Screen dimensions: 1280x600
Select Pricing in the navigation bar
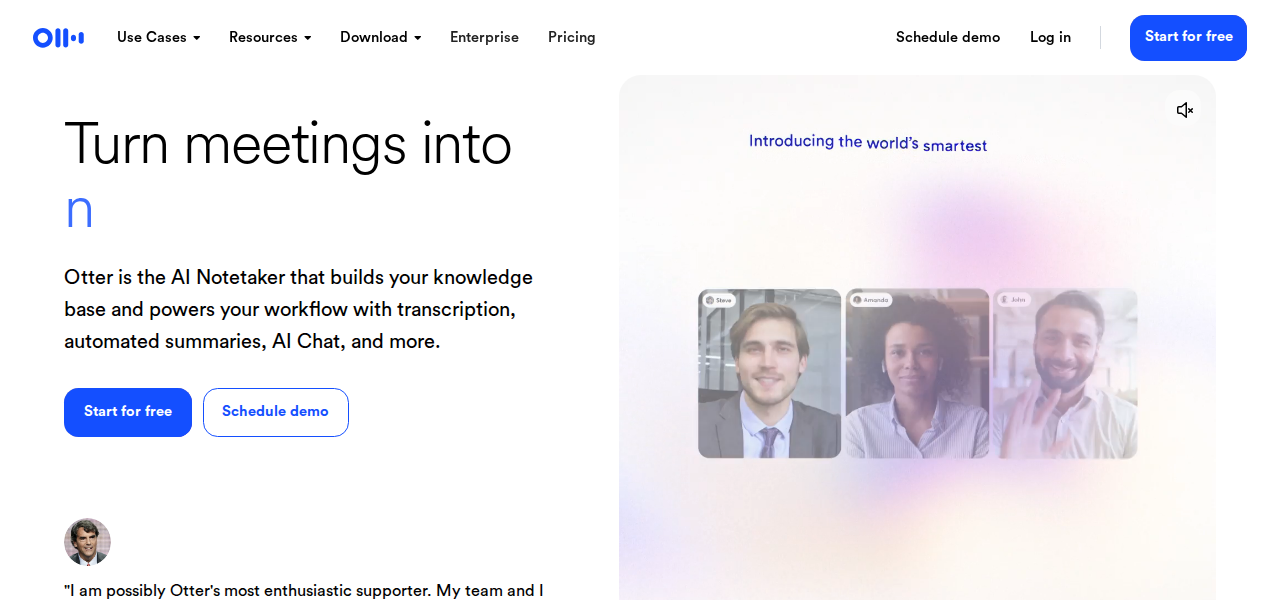click(571, 37)
